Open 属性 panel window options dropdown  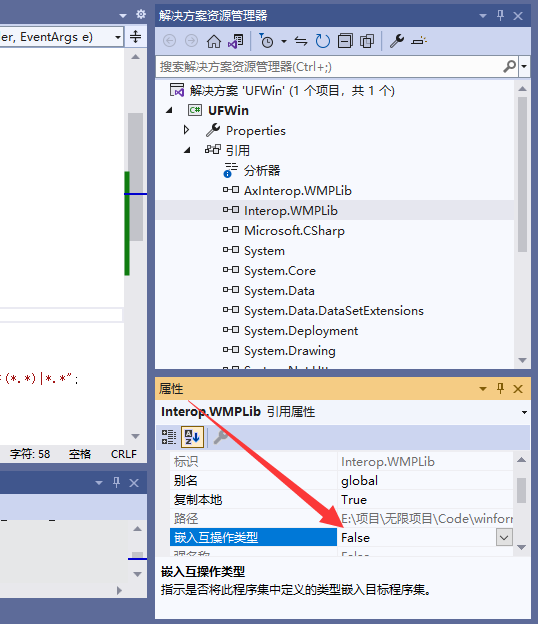point(483,389)
